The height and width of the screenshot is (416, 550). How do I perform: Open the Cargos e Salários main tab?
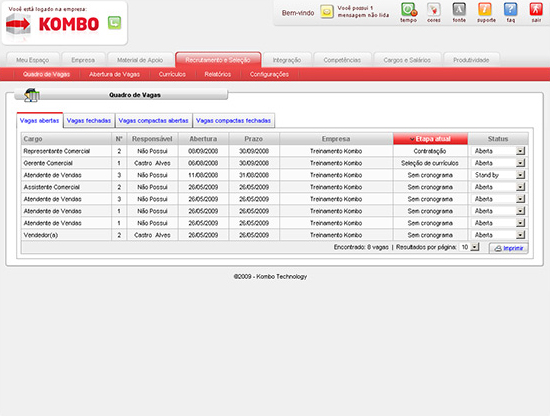coord(407,60)
